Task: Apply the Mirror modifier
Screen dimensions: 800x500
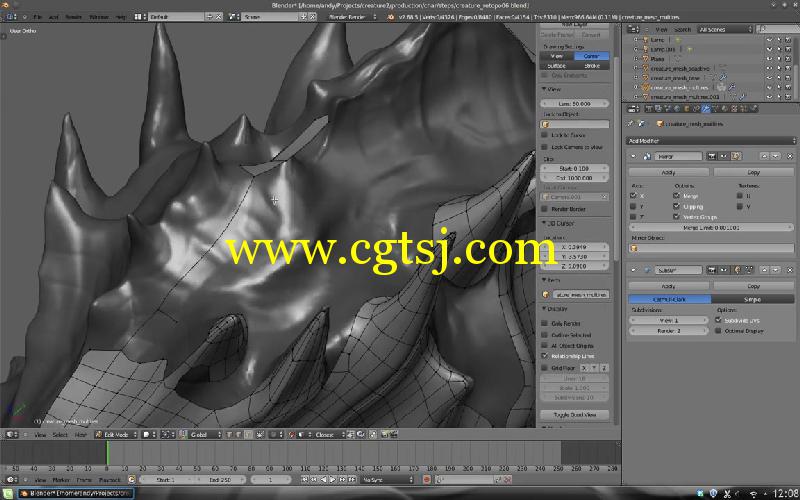Action: [x=668, y=172]
